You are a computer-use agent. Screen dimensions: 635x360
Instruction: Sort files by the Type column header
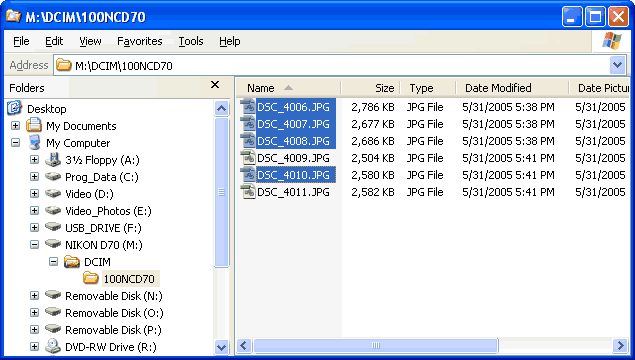(x=428, y=88)
